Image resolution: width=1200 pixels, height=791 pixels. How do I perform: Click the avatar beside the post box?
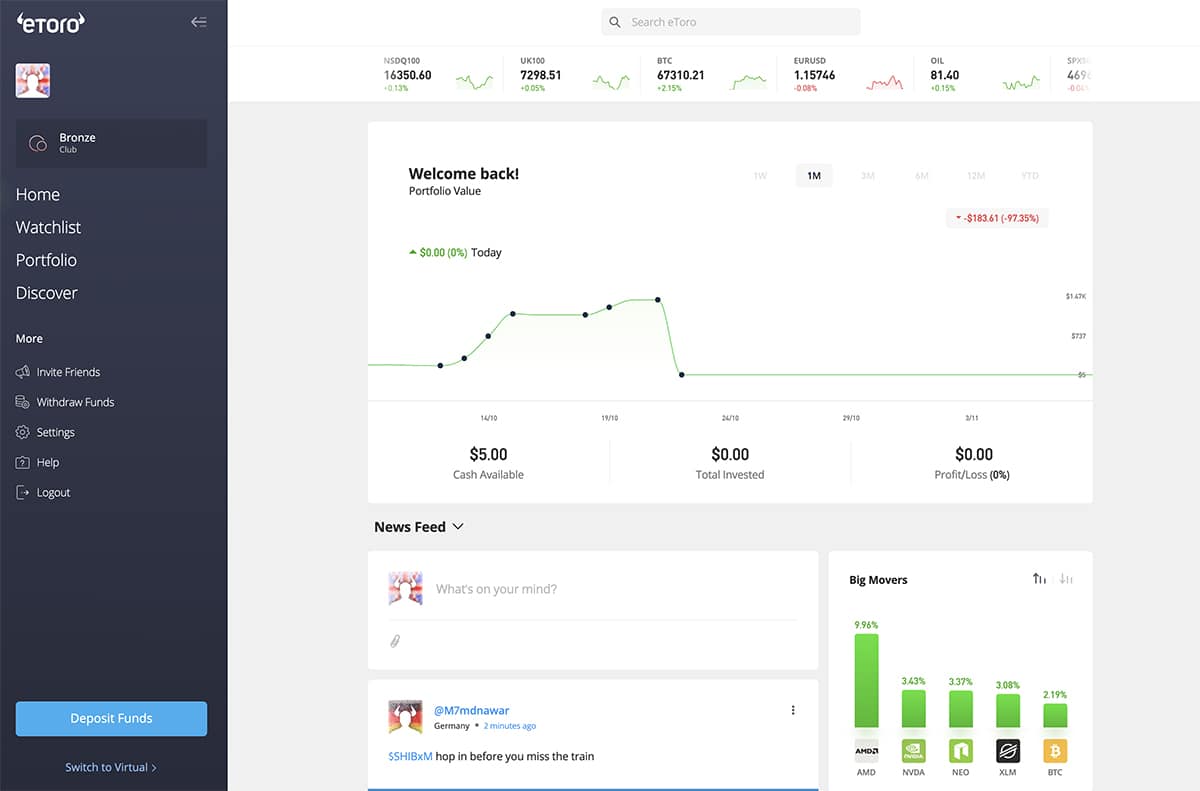(405, 589)
